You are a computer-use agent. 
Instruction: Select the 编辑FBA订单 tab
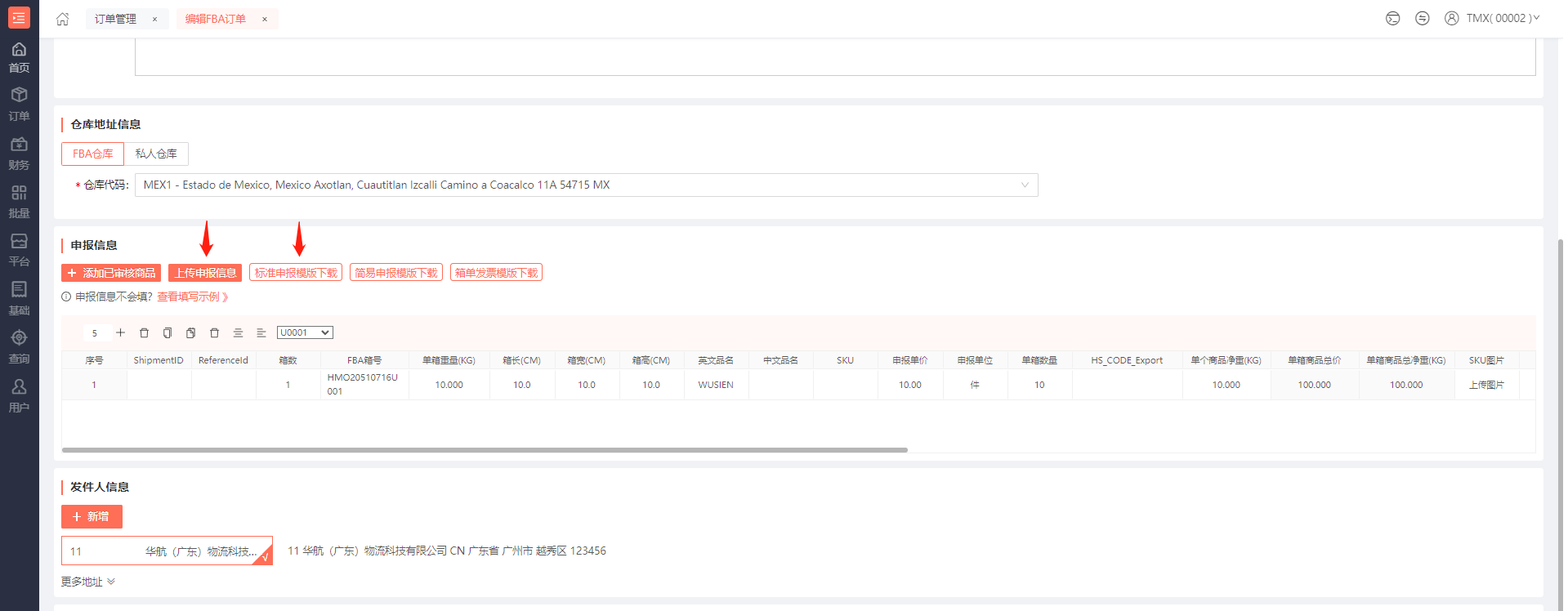pos(216,19)
